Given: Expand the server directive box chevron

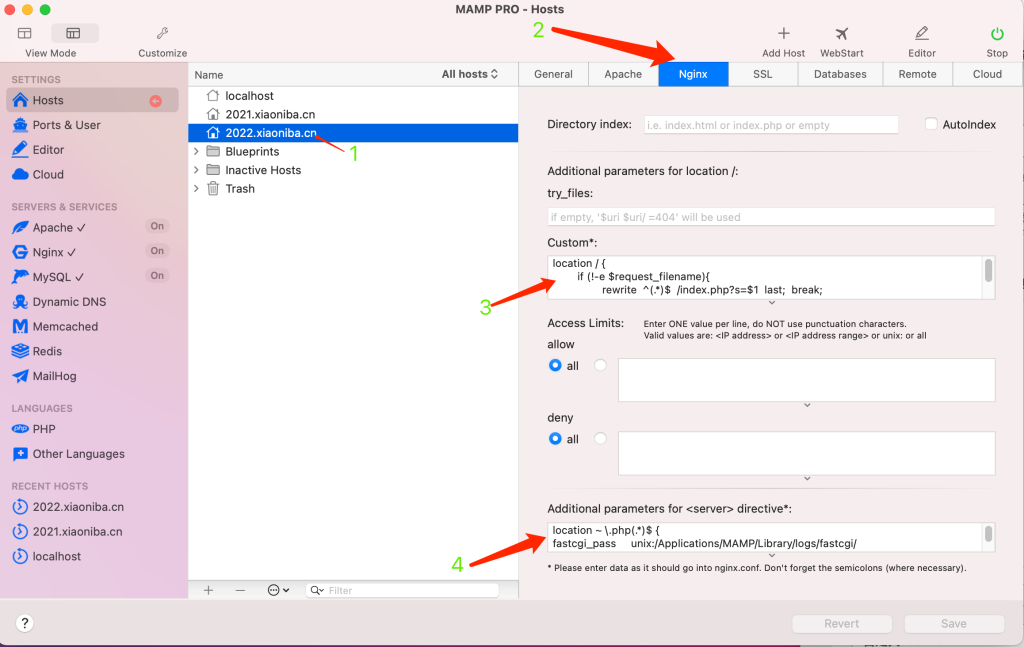Looking at the screenshot, I should [x=771, y=556].
